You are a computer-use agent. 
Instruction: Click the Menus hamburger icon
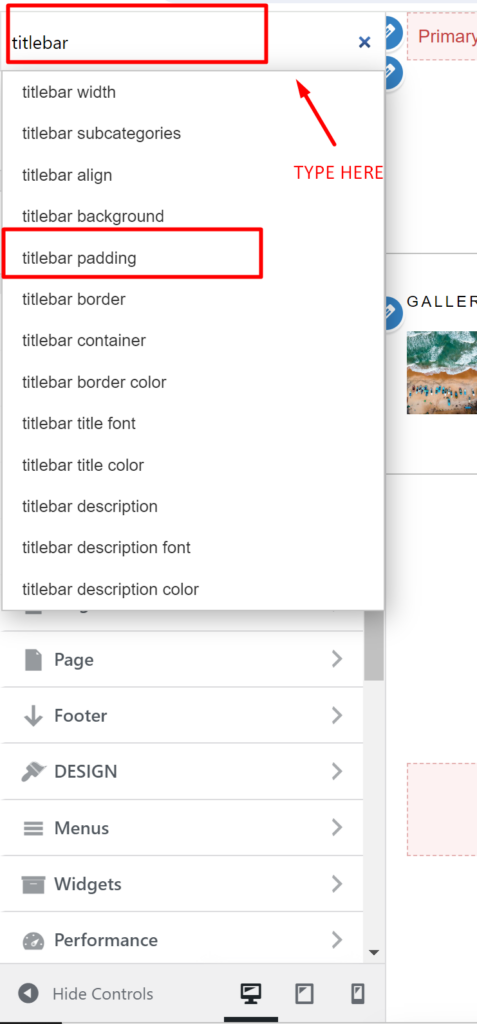click(33, 829)
